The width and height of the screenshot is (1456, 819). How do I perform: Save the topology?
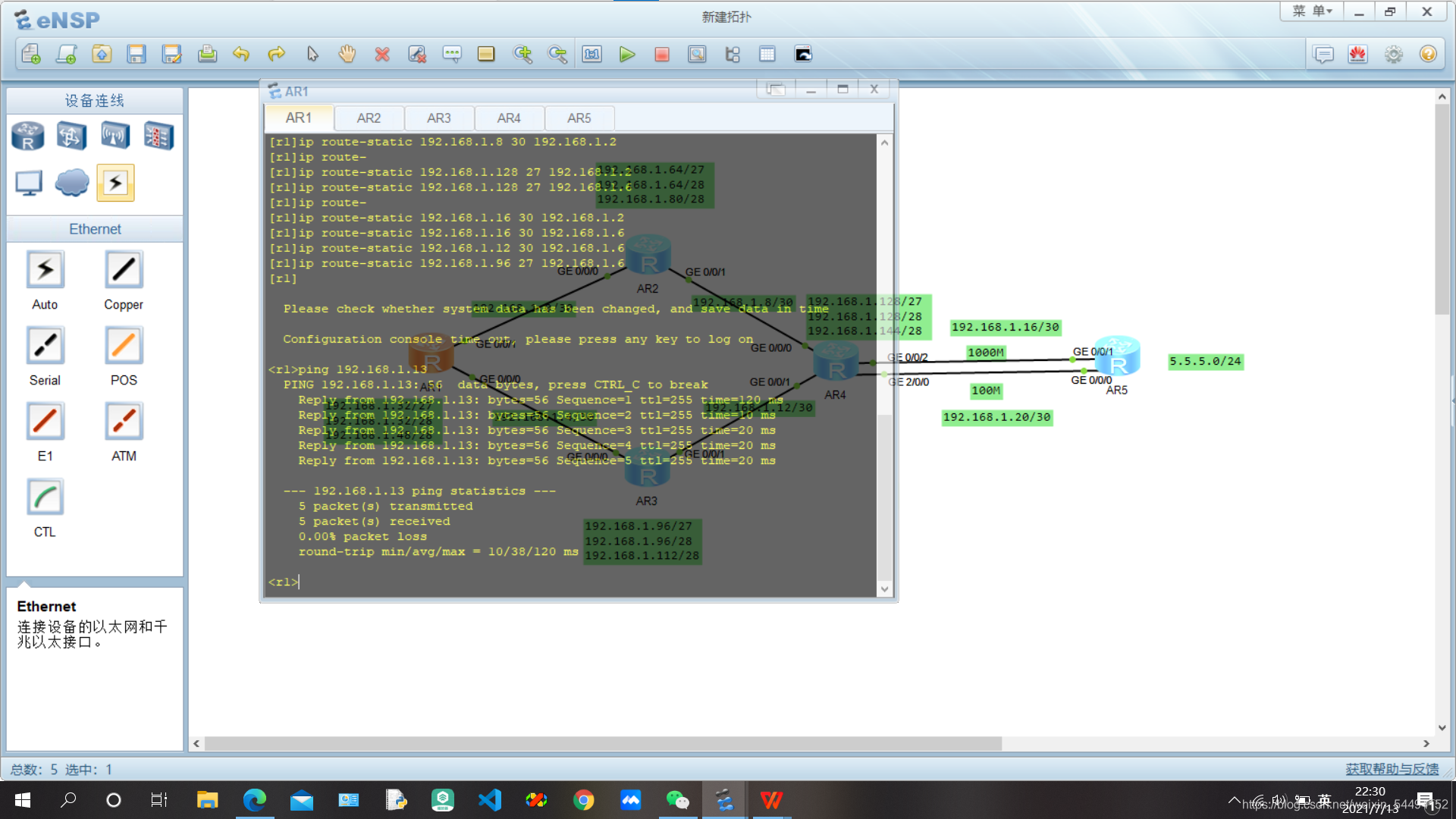tap(136, 54)
